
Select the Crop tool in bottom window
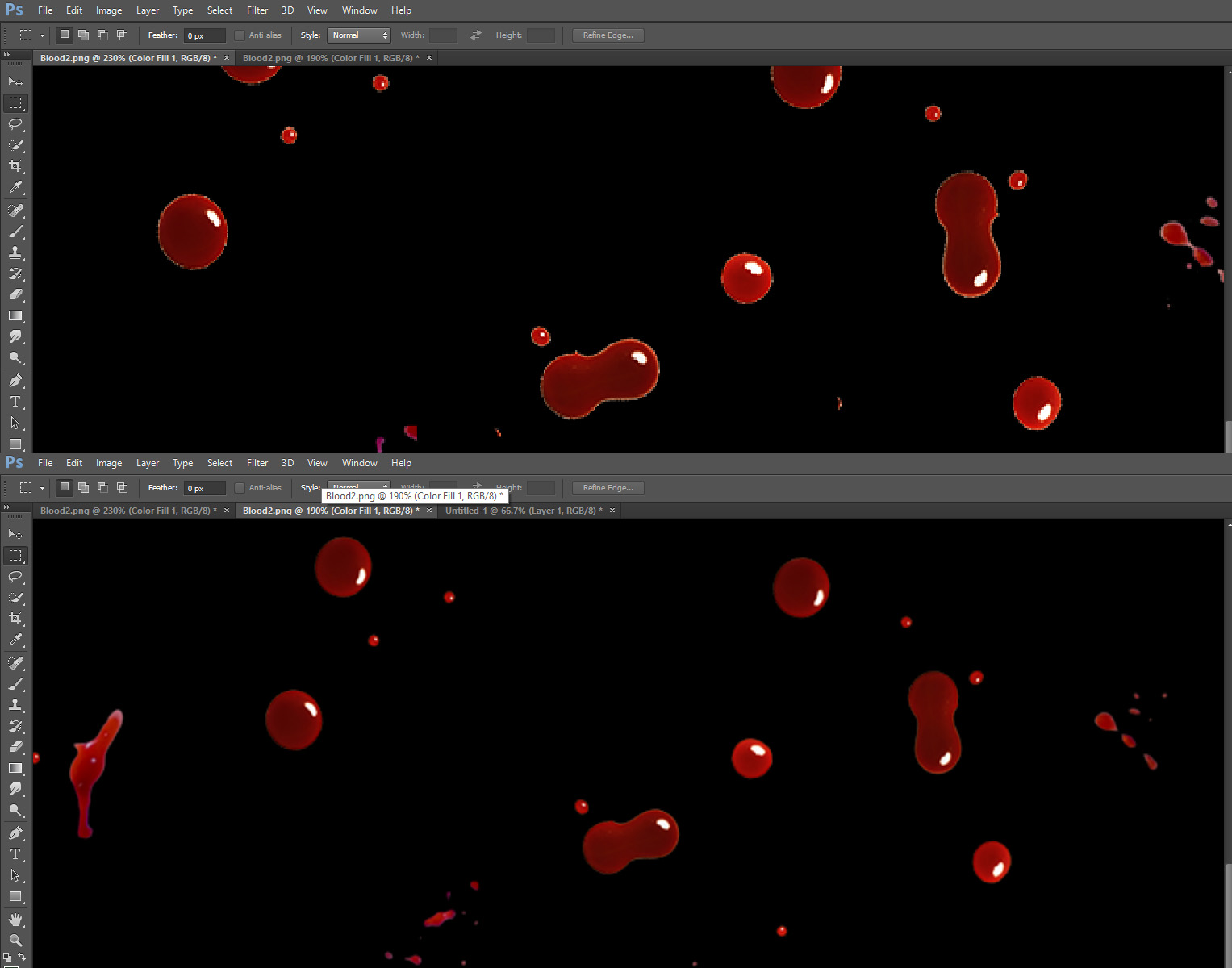coord(15,618)
